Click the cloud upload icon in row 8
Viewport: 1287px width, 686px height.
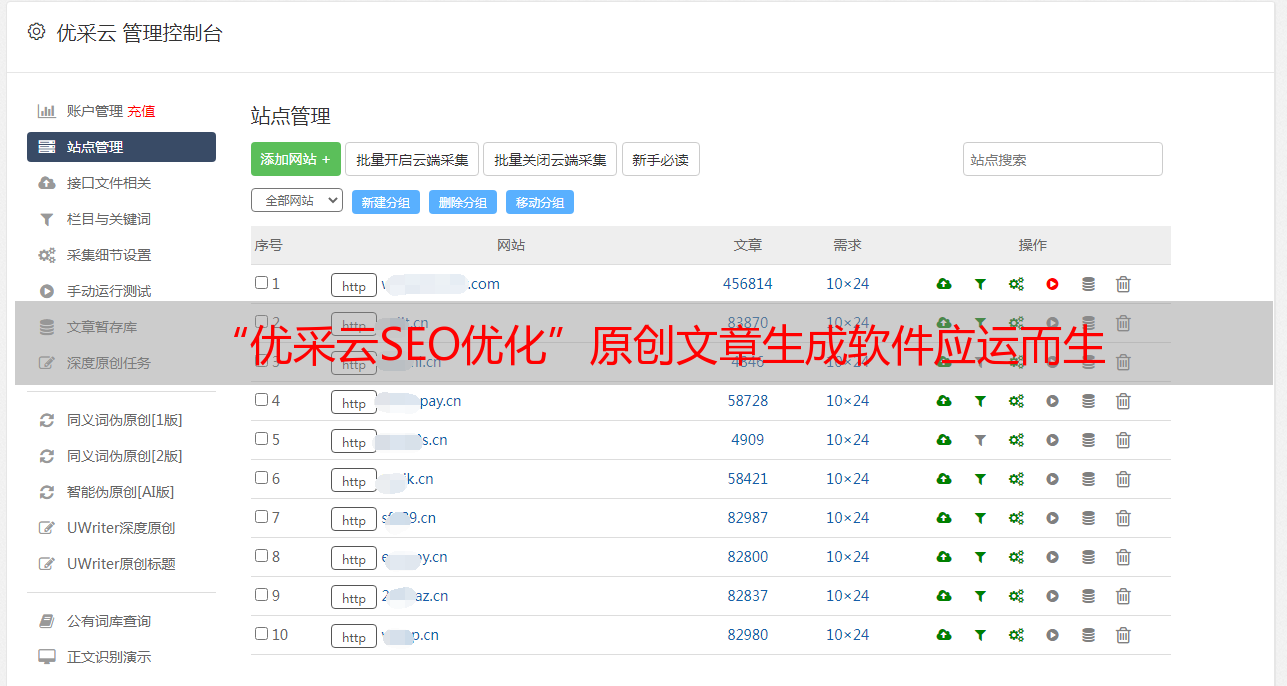tap(943, 557)
